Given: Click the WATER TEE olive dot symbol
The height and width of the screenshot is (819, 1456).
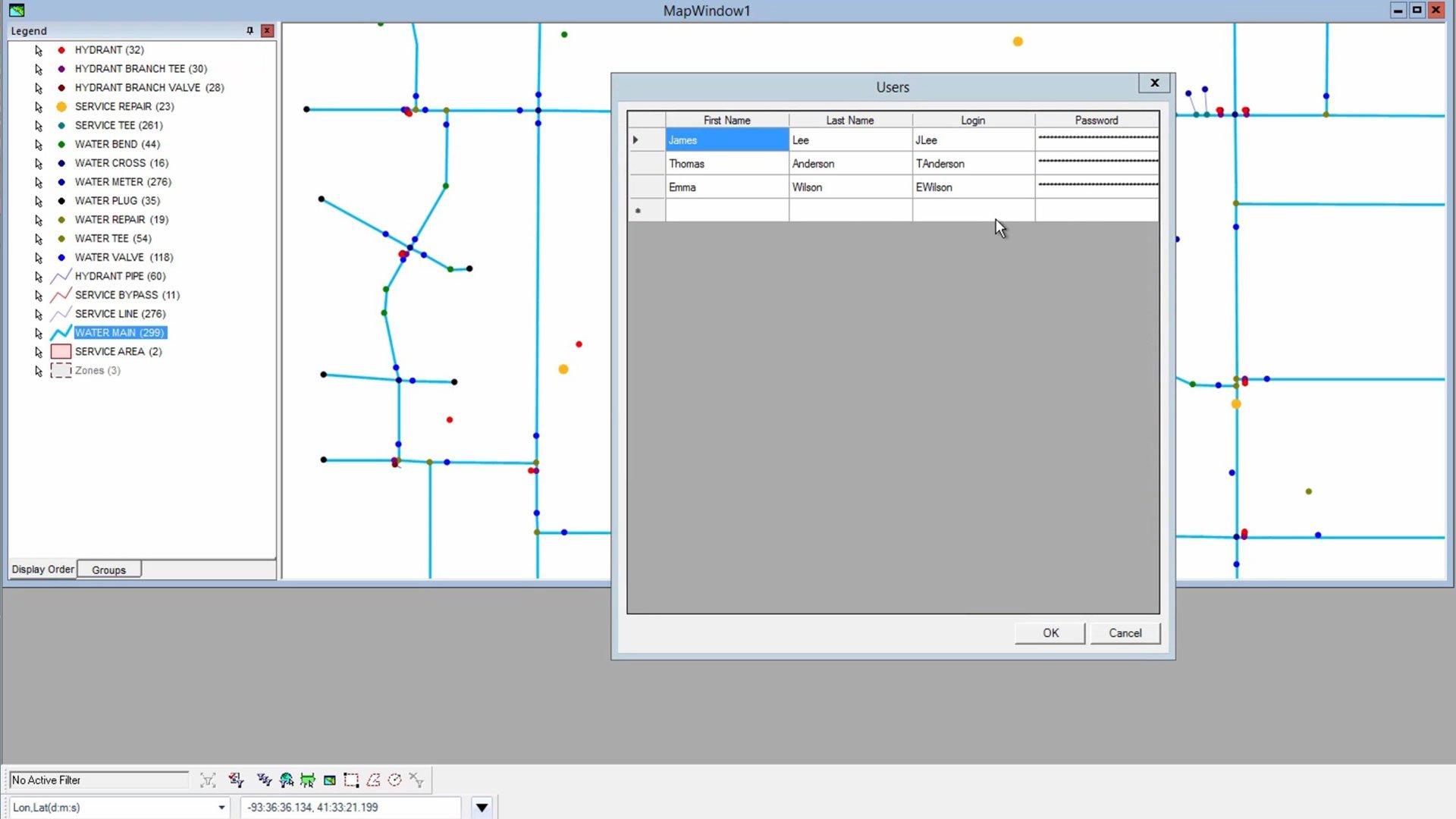Looking at the screenshot, I should 61,239.
